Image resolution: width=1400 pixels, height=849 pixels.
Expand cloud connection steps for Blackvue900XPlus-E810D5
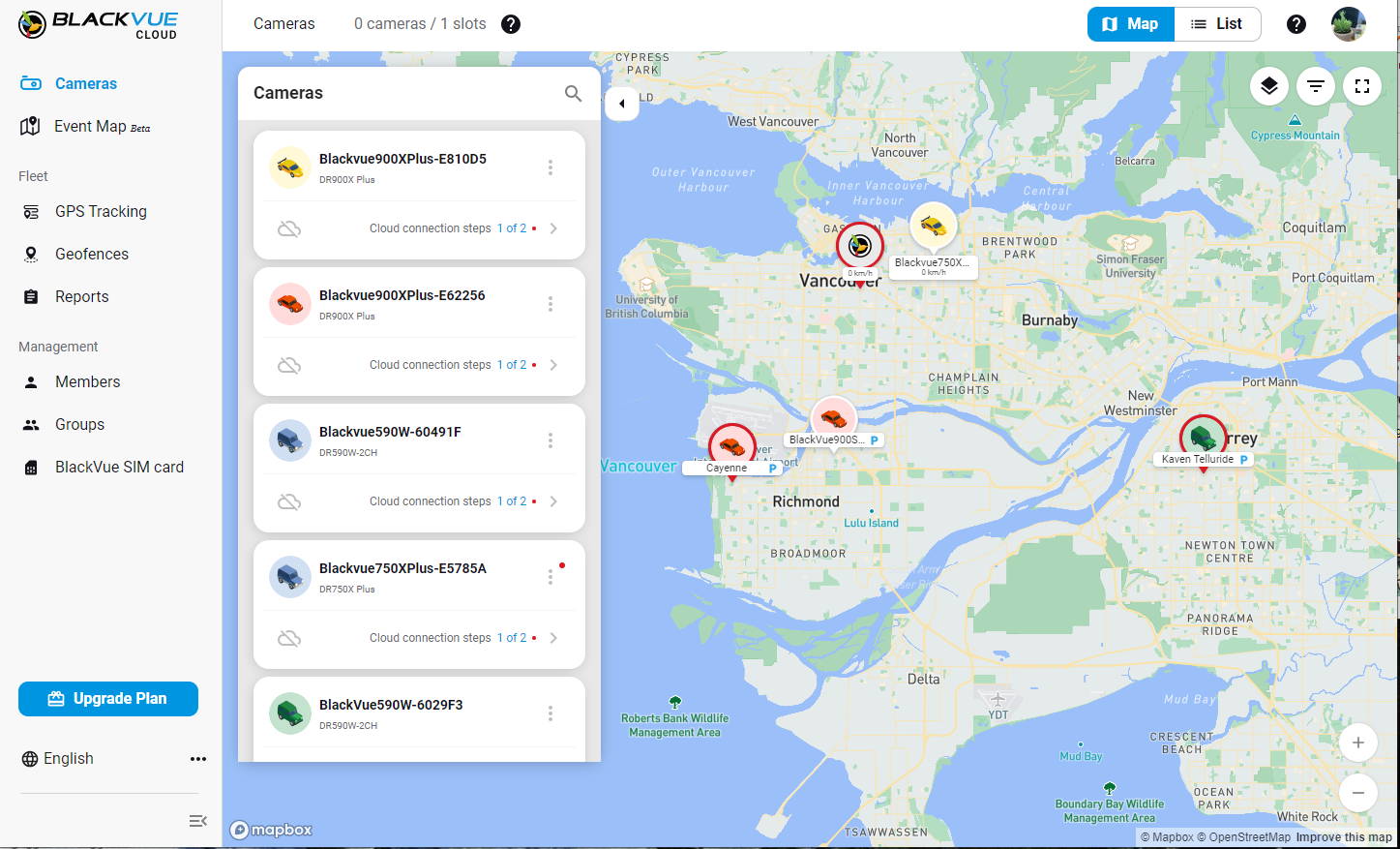click(553, 228)
